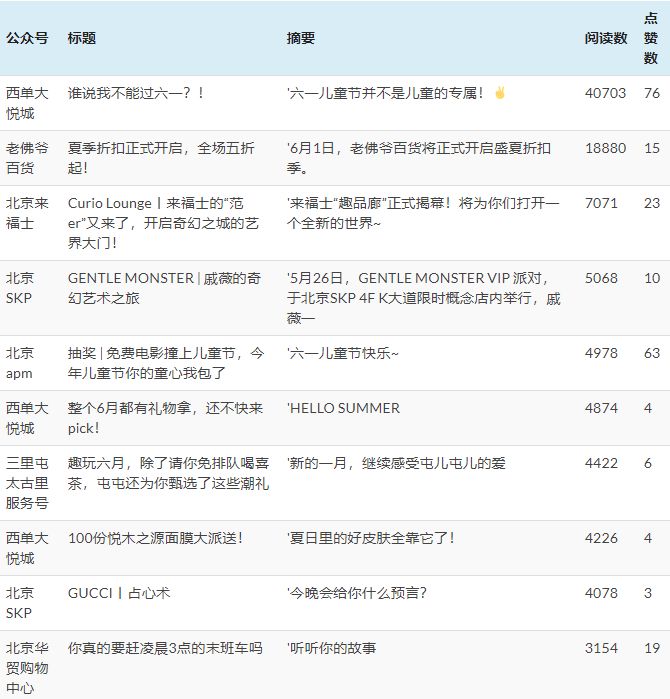Click 三里屯太古里服务号 account cell

(x=27, y=483)
